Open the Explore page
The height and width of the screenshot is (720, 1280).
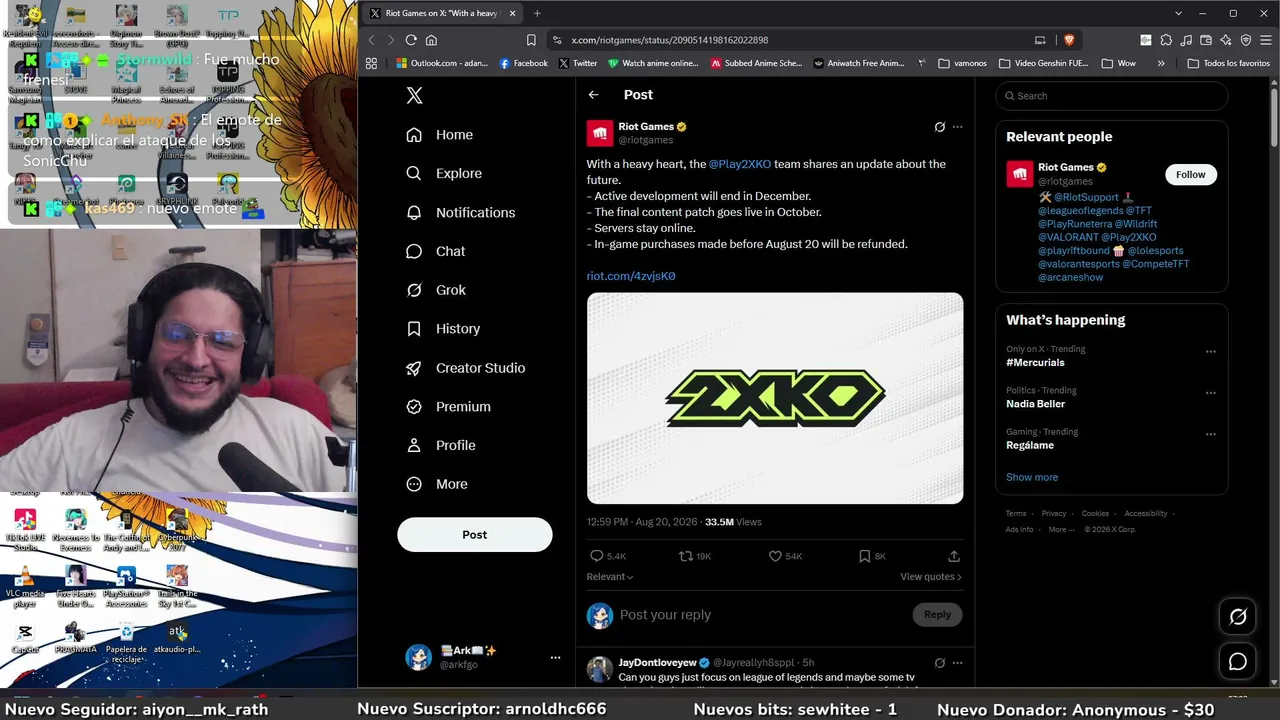[x=444, y=173]
